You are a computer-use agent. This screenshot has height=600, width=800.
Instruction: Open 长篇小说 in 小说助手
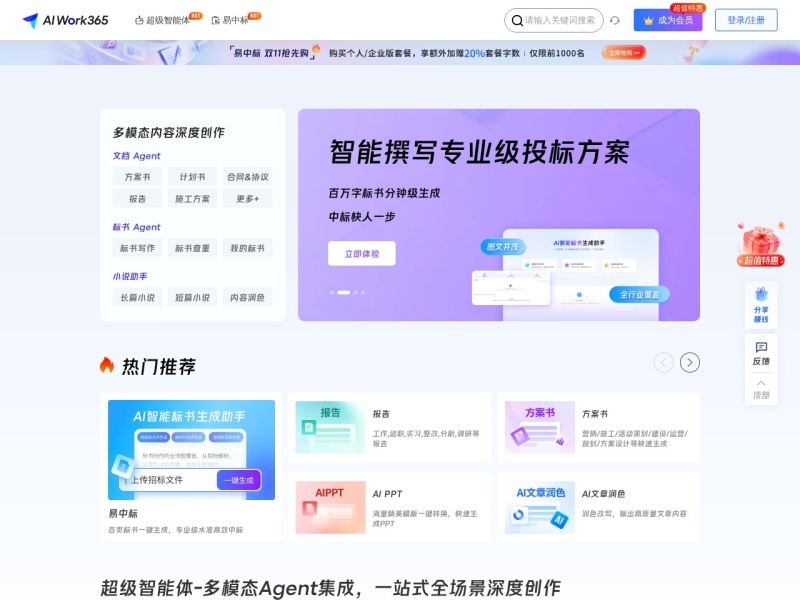[x=137, y=297]
